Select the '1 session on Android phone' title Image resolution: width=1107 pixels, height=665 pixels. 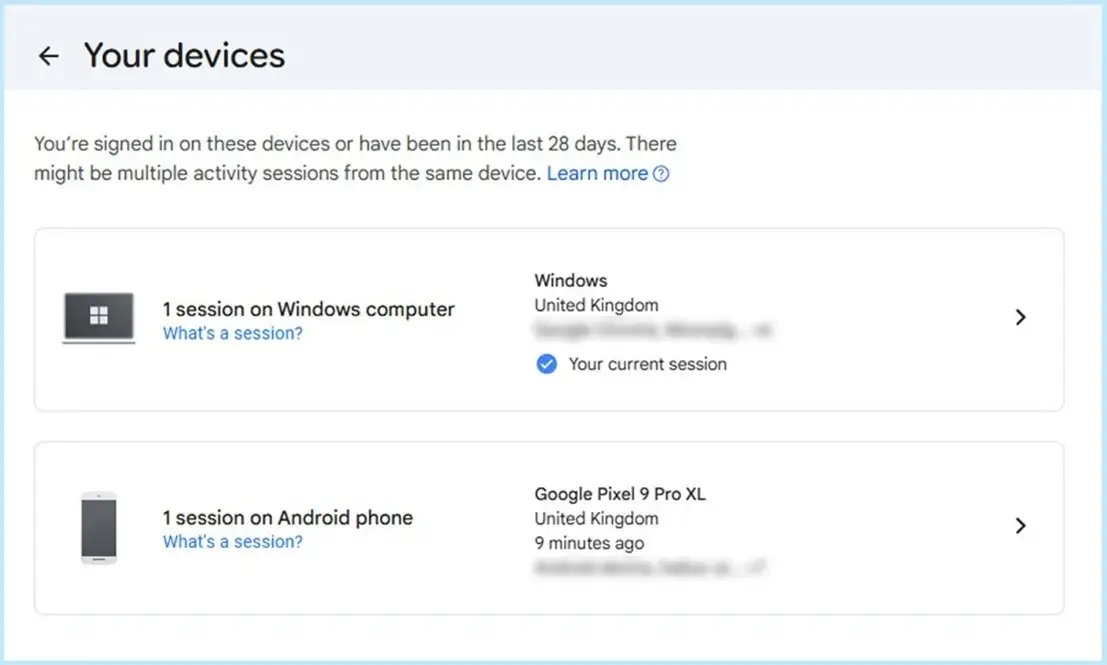point(287,517)
